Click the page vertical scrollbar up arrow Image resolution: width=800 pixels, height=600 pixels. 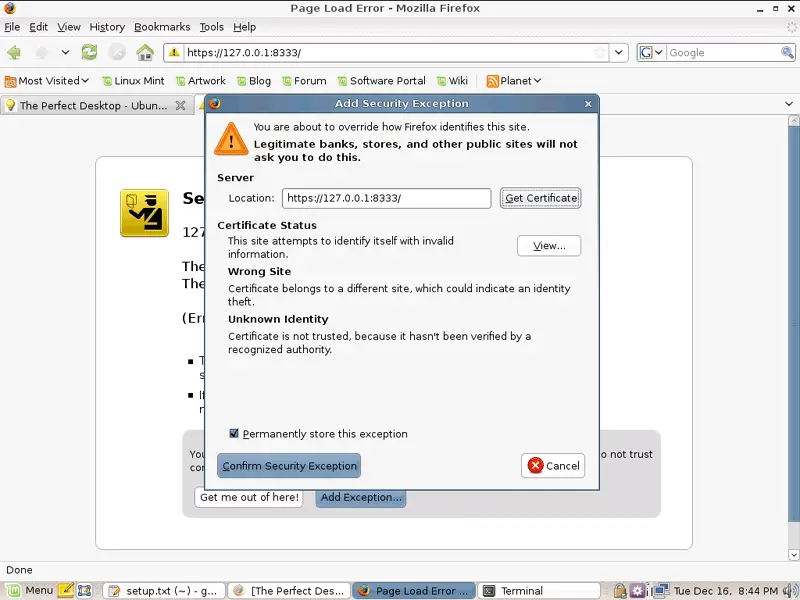click(793, 121)
